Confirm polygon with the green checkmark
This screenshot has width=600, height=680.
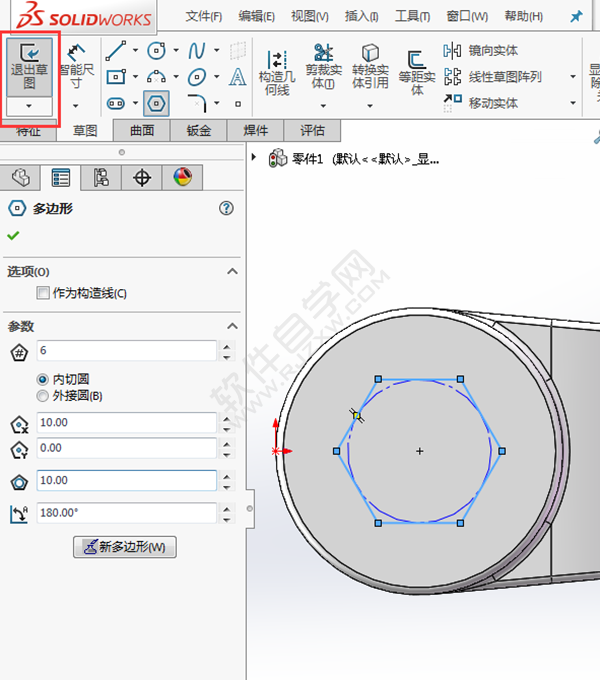click(13, 235)
